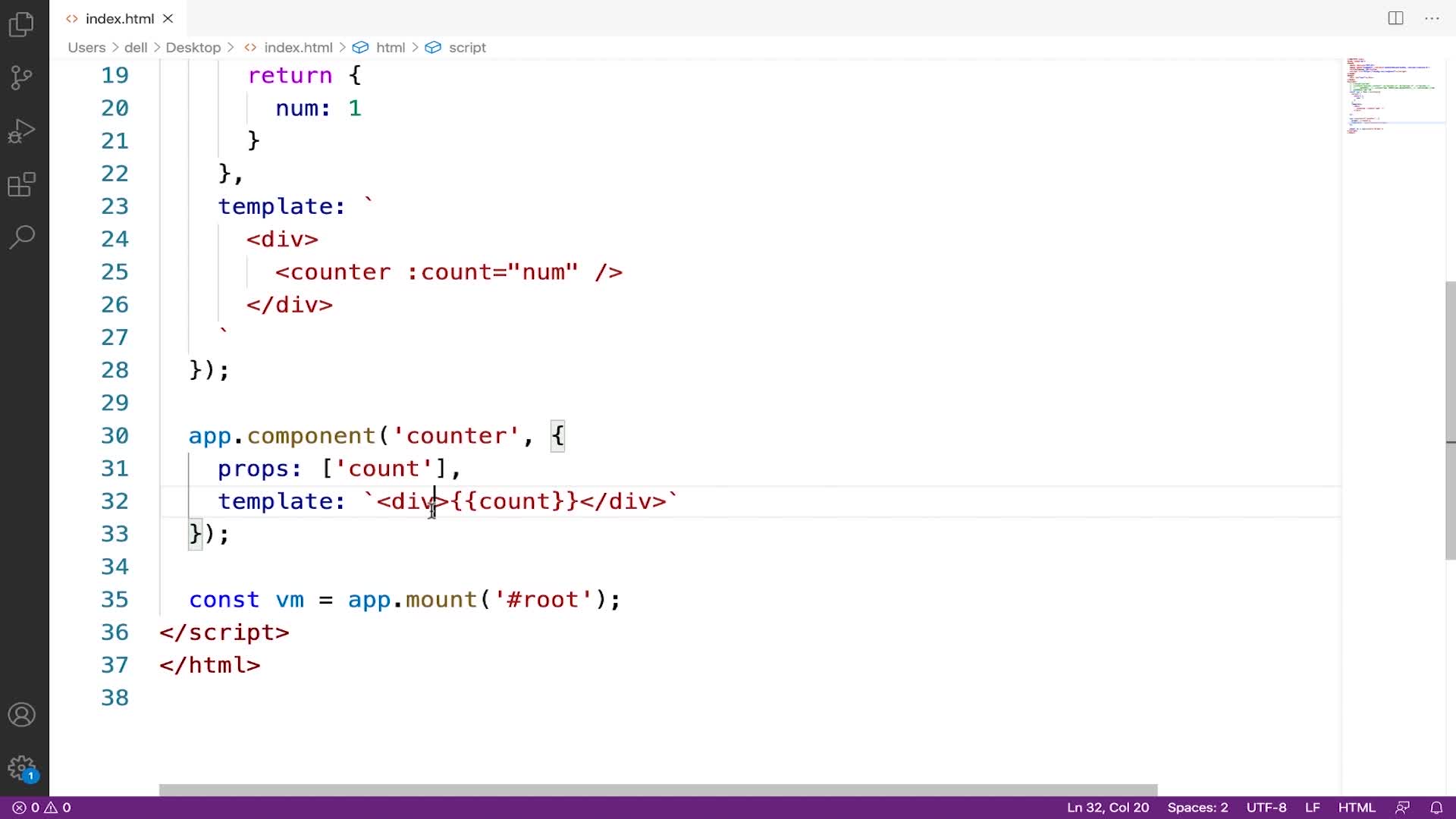The width and height of the screenshot is (1456, 819).
Task: Click the feedback icon in status bar
Action: (1402, 808)
